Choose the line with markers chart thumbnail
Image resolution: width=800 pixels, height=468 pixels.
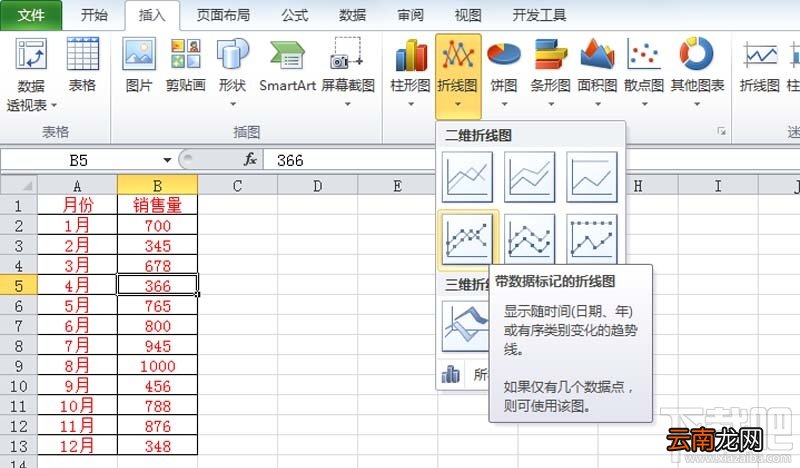(467, 239)
